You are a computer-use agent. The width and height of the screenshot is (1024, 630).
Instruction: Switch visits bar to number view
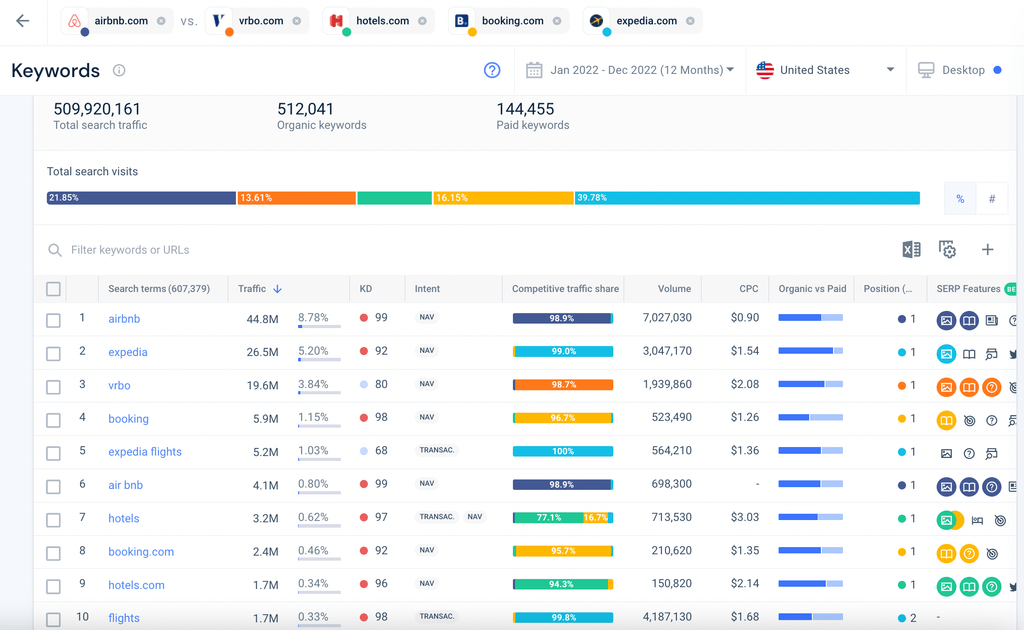point(991,198)
